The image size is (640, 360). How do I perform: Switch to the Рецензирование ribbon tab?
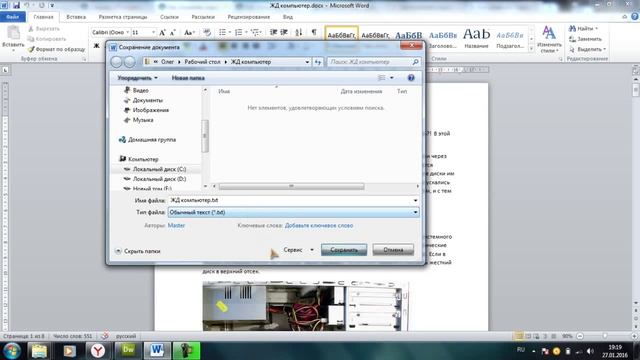pos(249,17)
